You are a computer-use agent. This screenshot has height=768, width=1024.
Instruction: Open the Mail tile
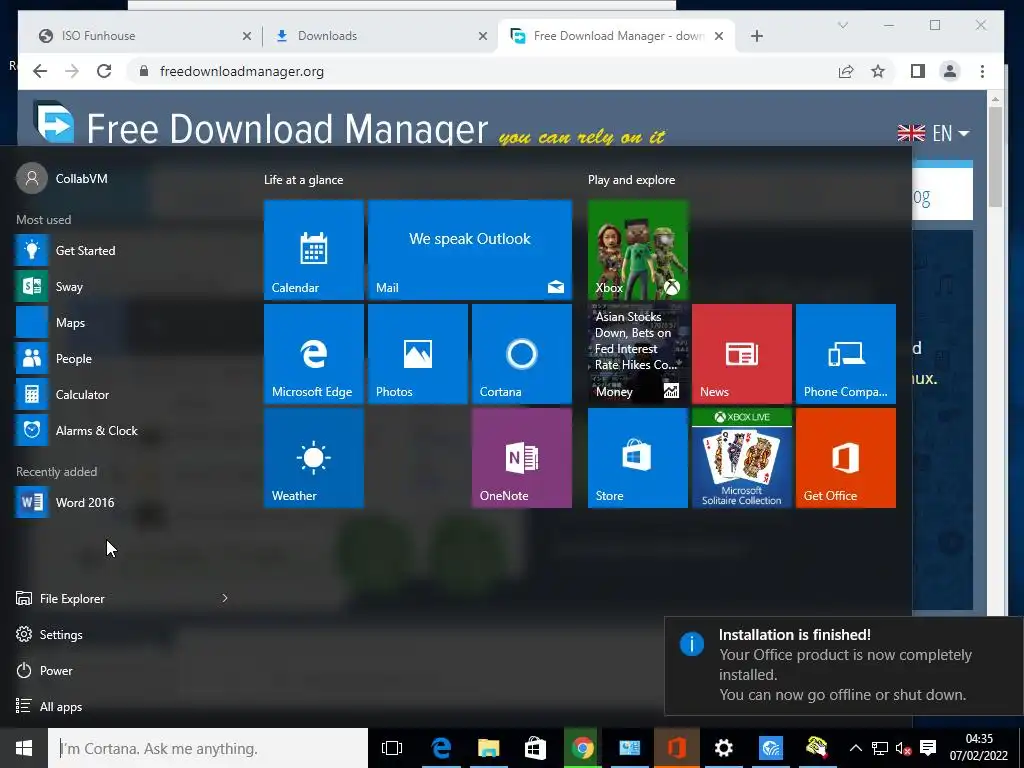click(x=470, y=249)
